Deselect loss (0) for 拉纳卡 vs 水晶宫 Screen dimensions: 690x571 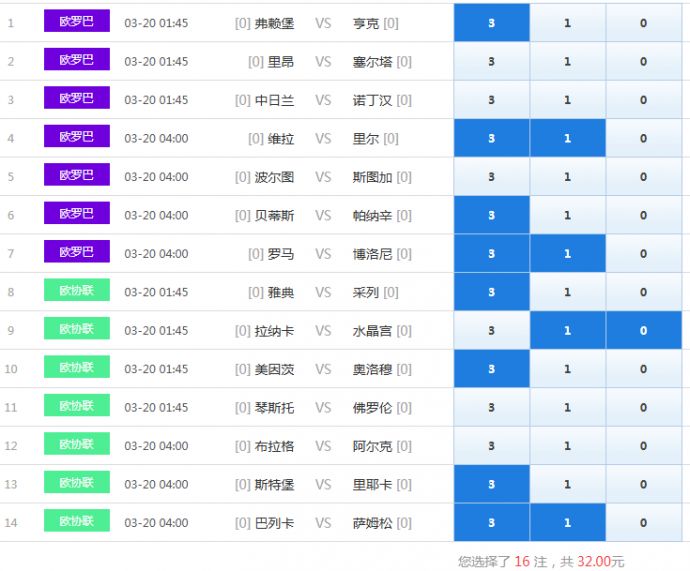pos(643,331)
